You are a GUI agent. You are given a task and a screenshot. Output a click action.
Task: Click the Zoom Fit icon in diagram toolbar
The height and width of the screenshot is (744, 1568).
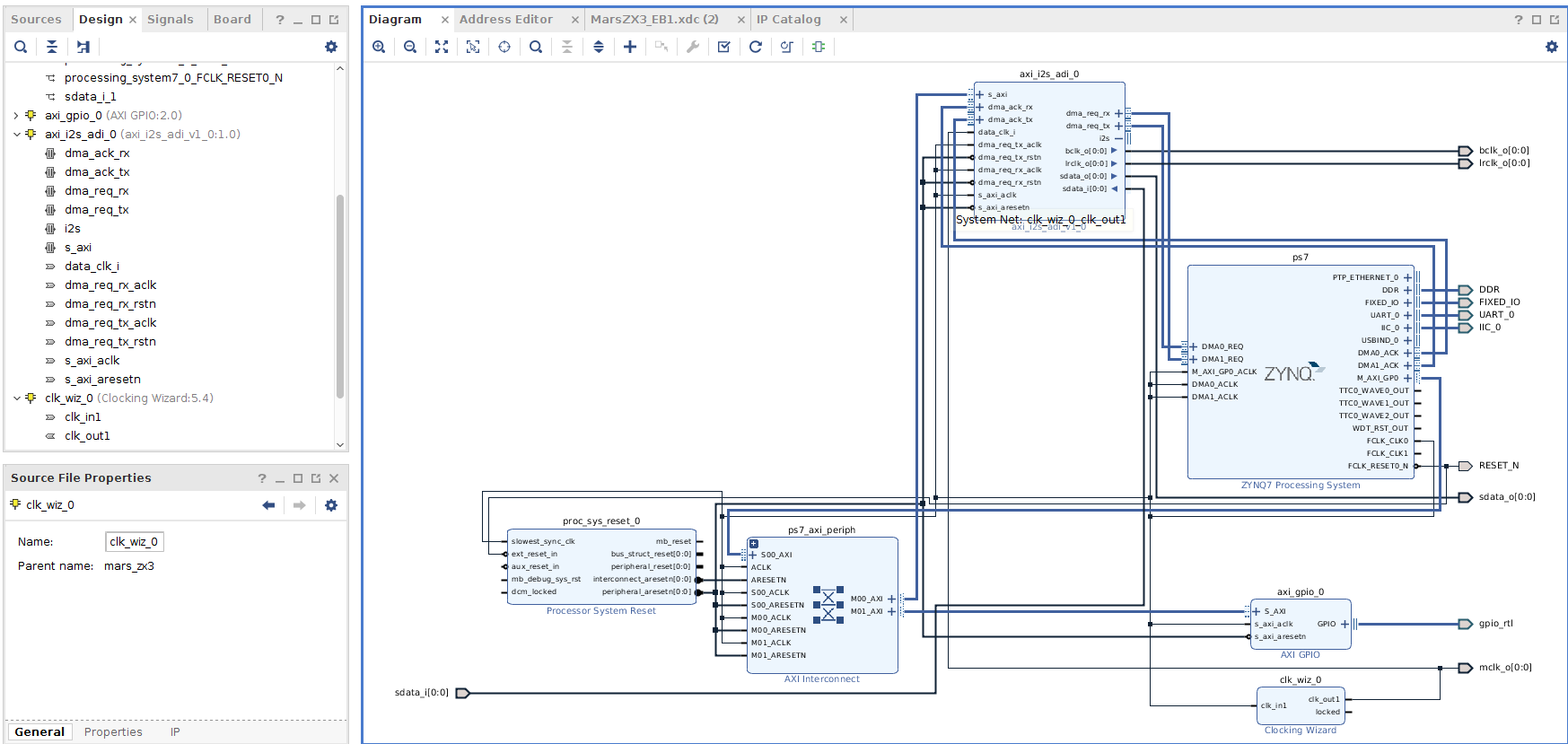[x=442, y=47]
